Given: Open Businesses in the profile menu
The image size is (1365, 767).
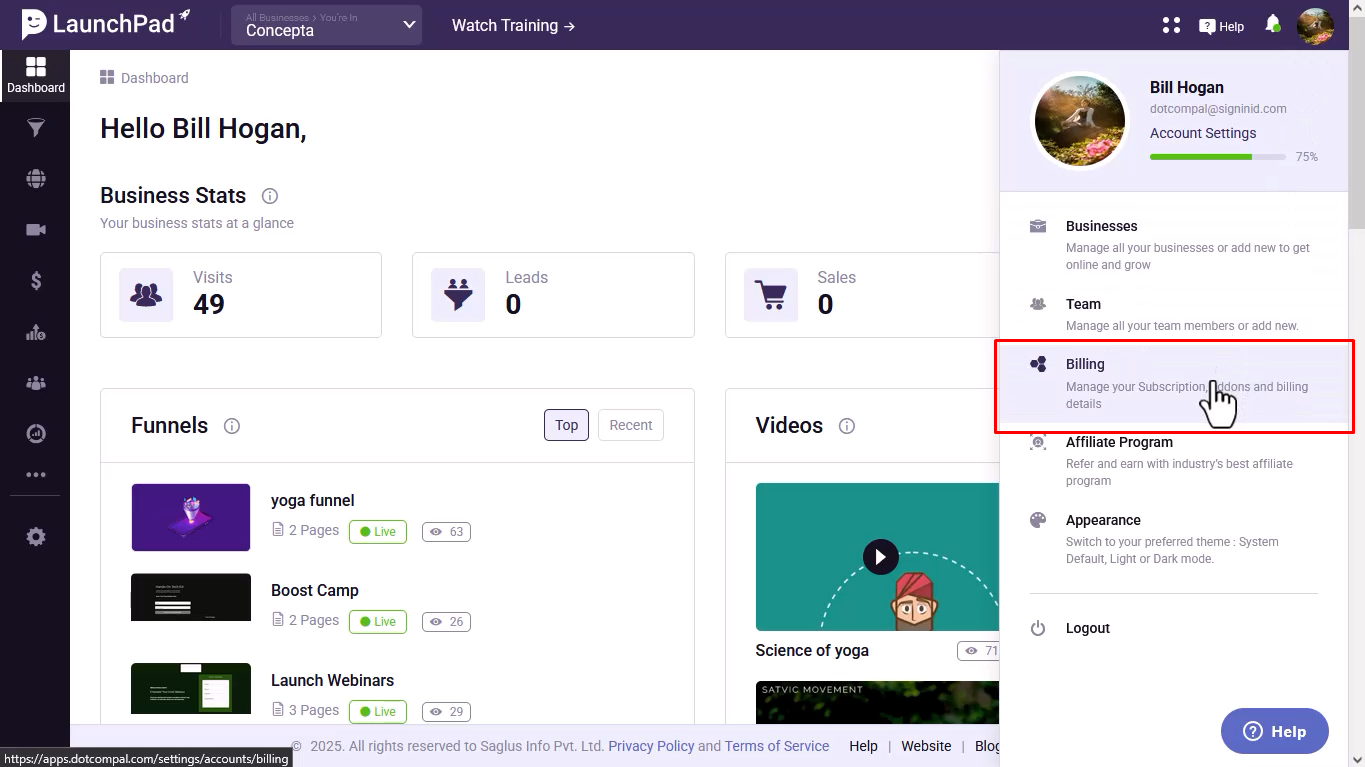Looking at the screenshot, I should click(x=1174, y=245).
